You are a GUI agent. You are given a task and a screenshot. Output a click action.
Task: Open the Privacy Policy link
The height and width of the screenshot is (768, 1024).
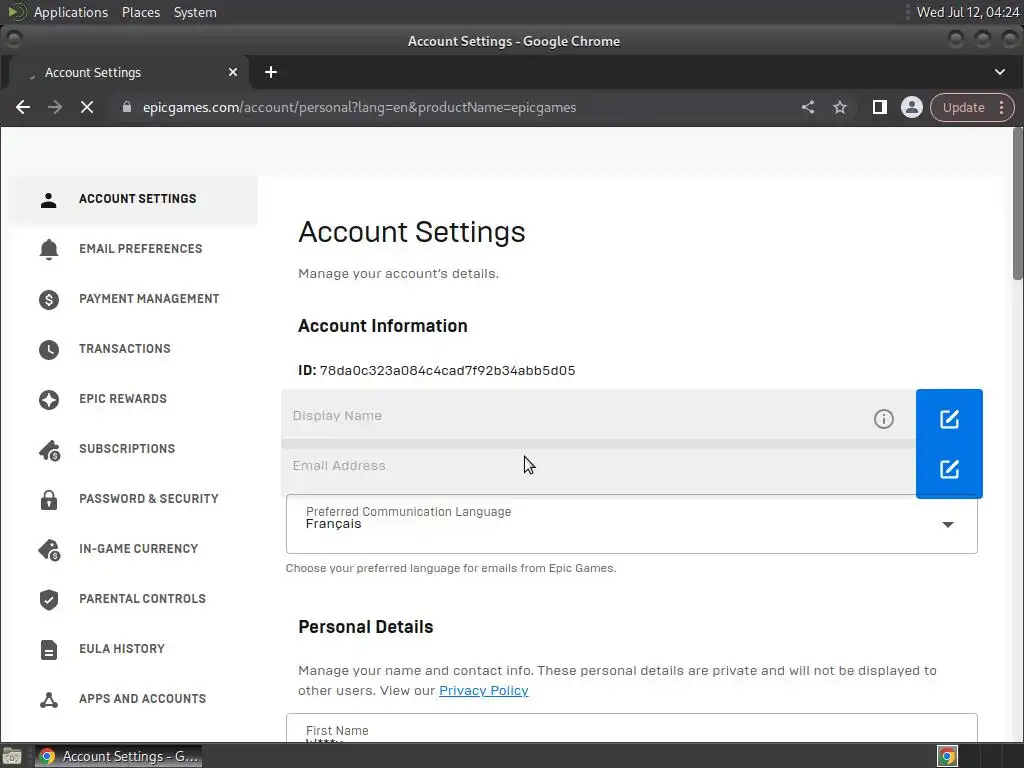click(483, 691)
